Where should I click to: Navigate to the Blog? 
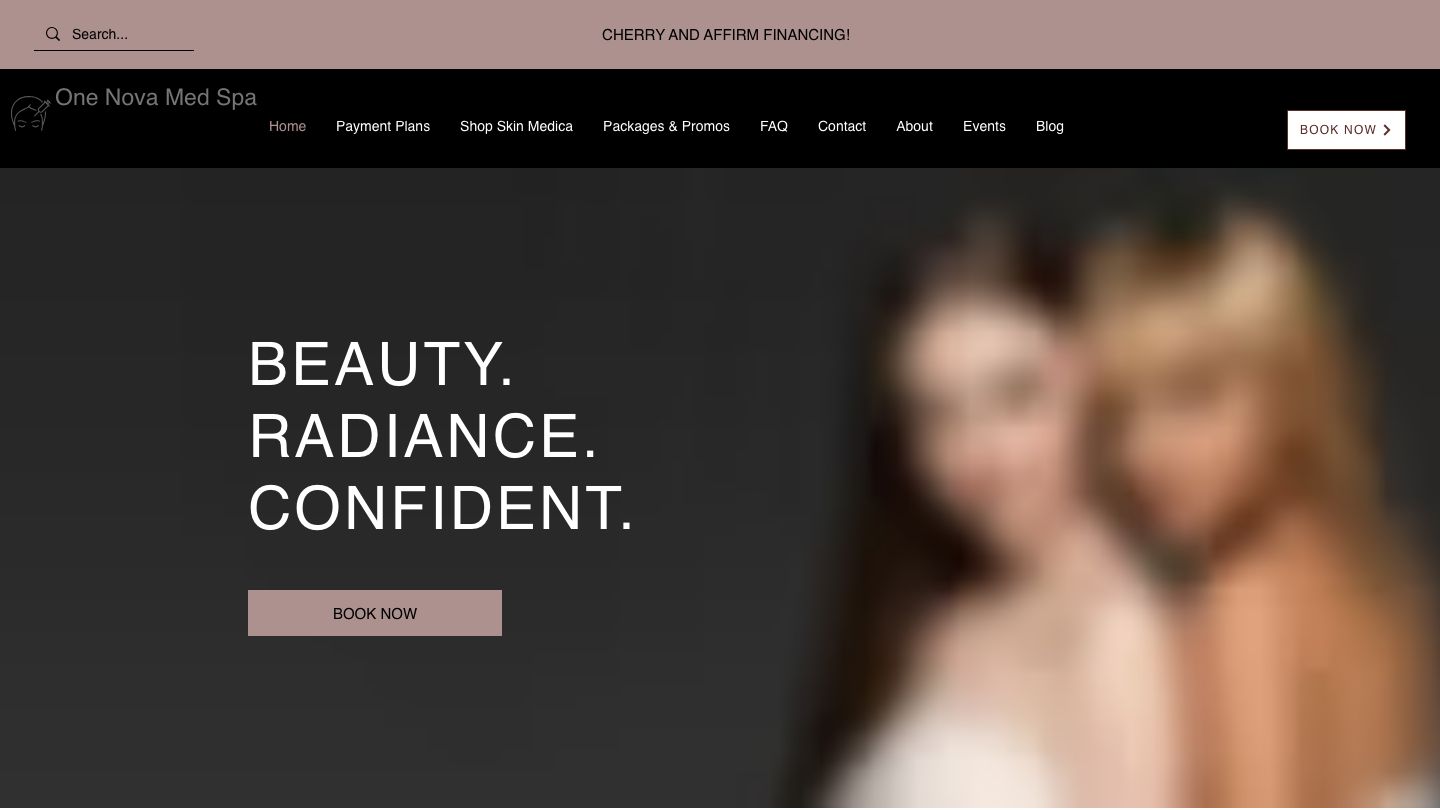1050,126
